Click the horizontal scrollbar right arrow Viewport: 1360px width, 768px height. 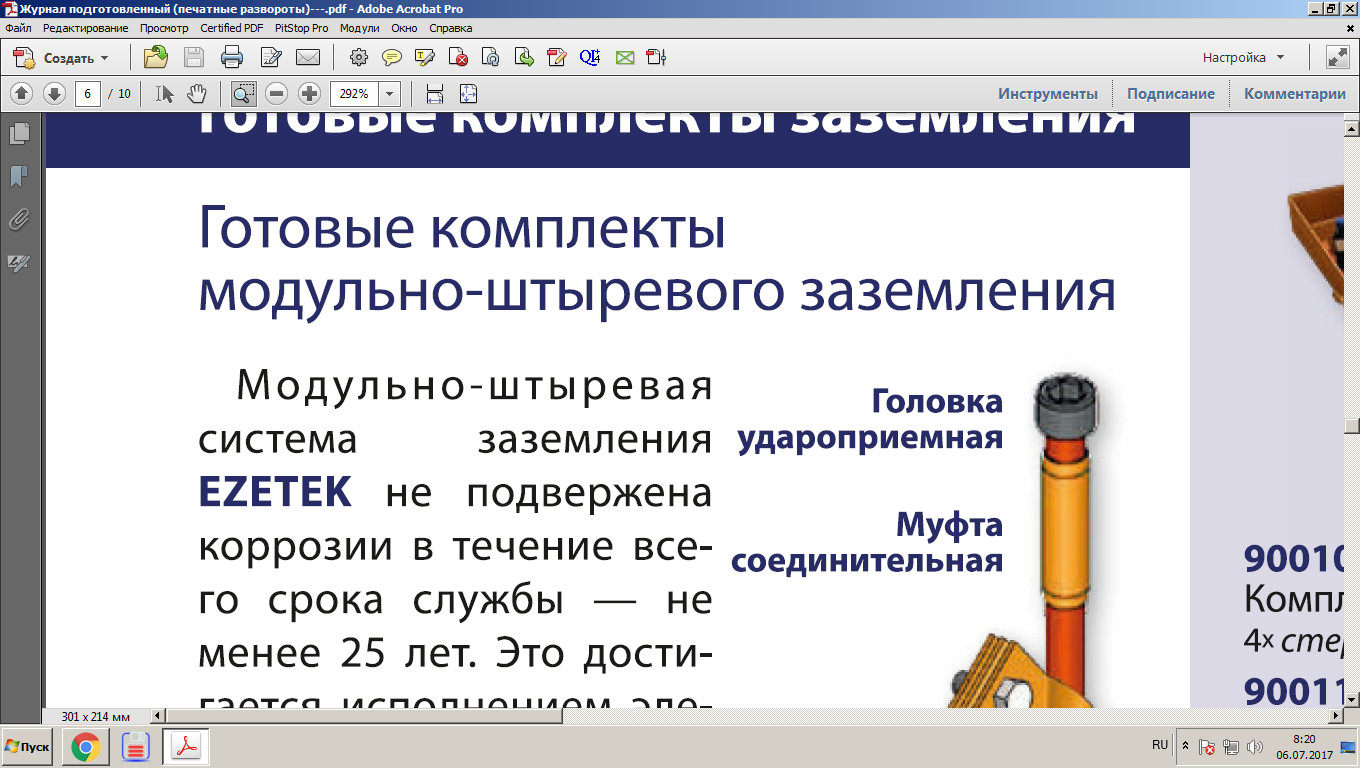point(1334,716)
